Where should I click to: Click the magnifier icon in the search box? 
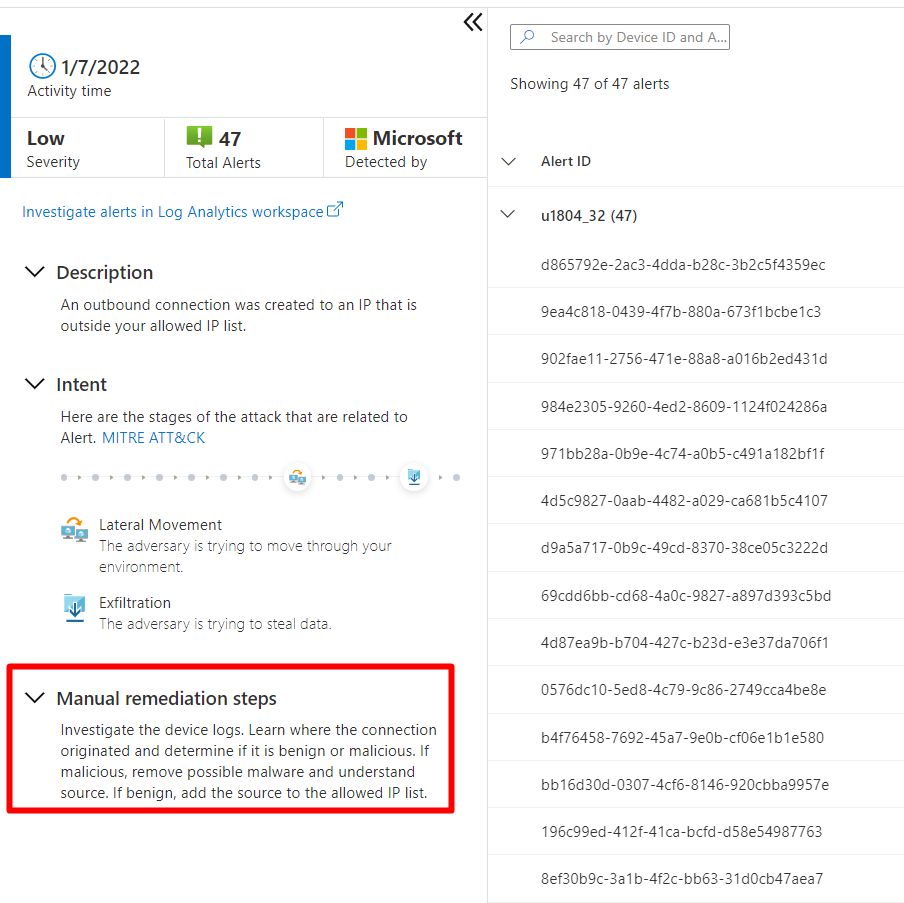pos(527,36)
